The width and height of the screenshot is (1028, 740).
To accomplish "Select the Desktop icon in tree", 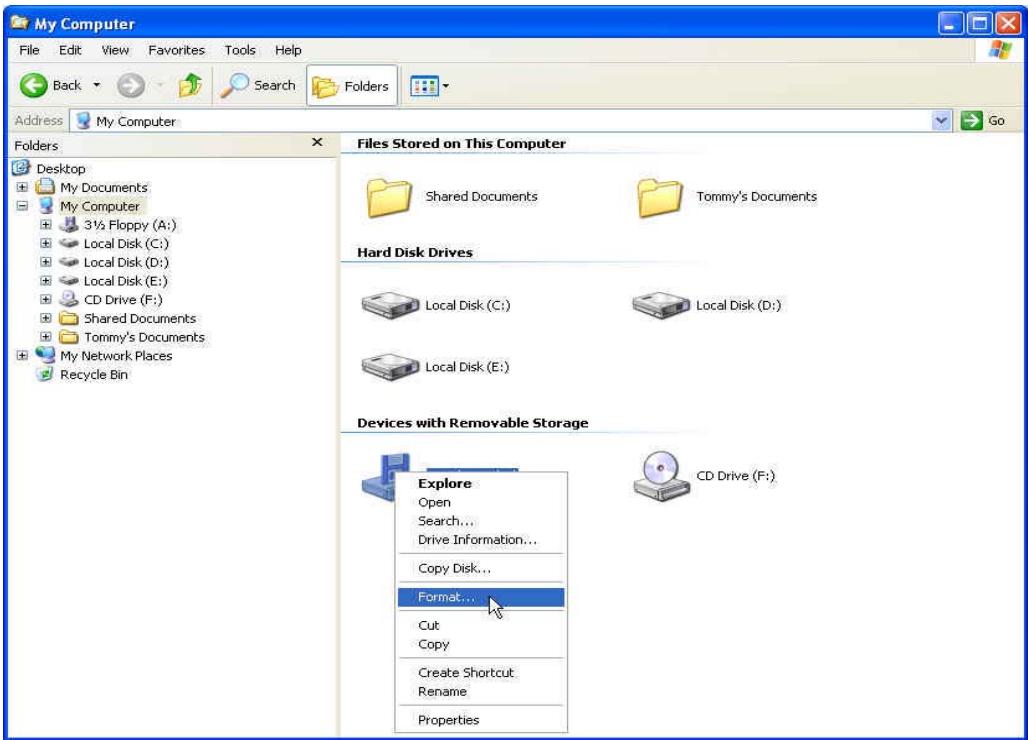I will pos(22,168).
